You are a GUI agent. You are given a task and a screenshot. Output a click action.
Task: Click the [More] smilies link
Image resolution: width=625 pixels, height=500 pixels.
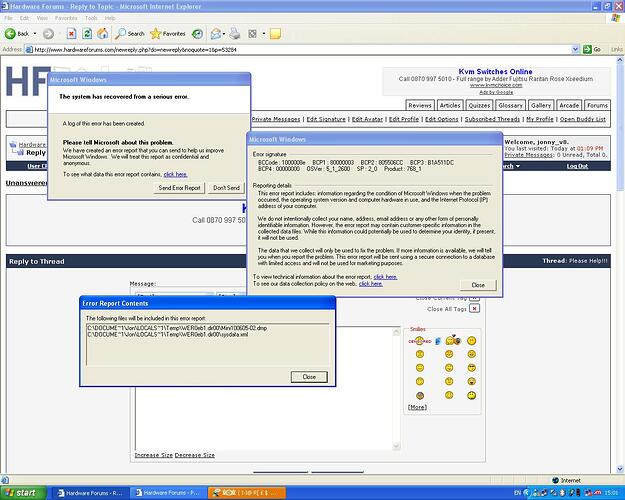coord(417,407)
